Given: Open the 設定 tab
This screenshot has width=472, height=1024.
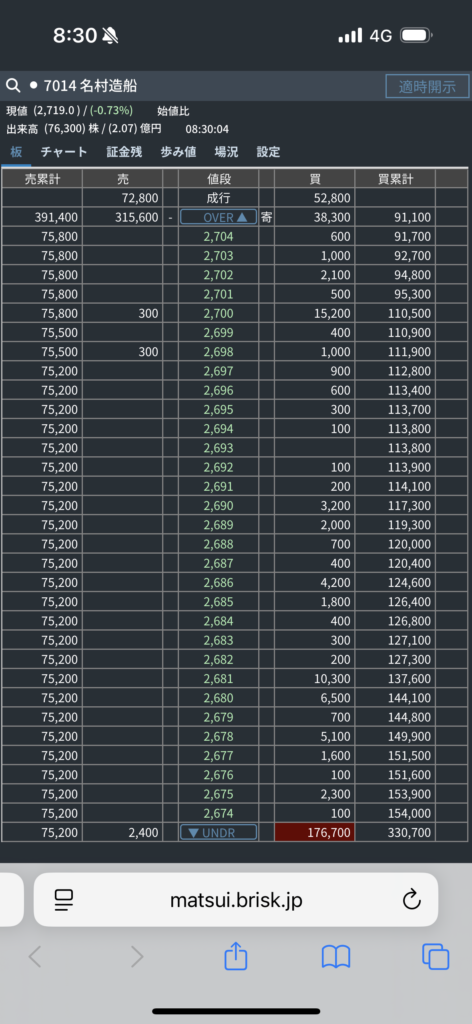Looking at the screenshot, I should coord(268,152).
